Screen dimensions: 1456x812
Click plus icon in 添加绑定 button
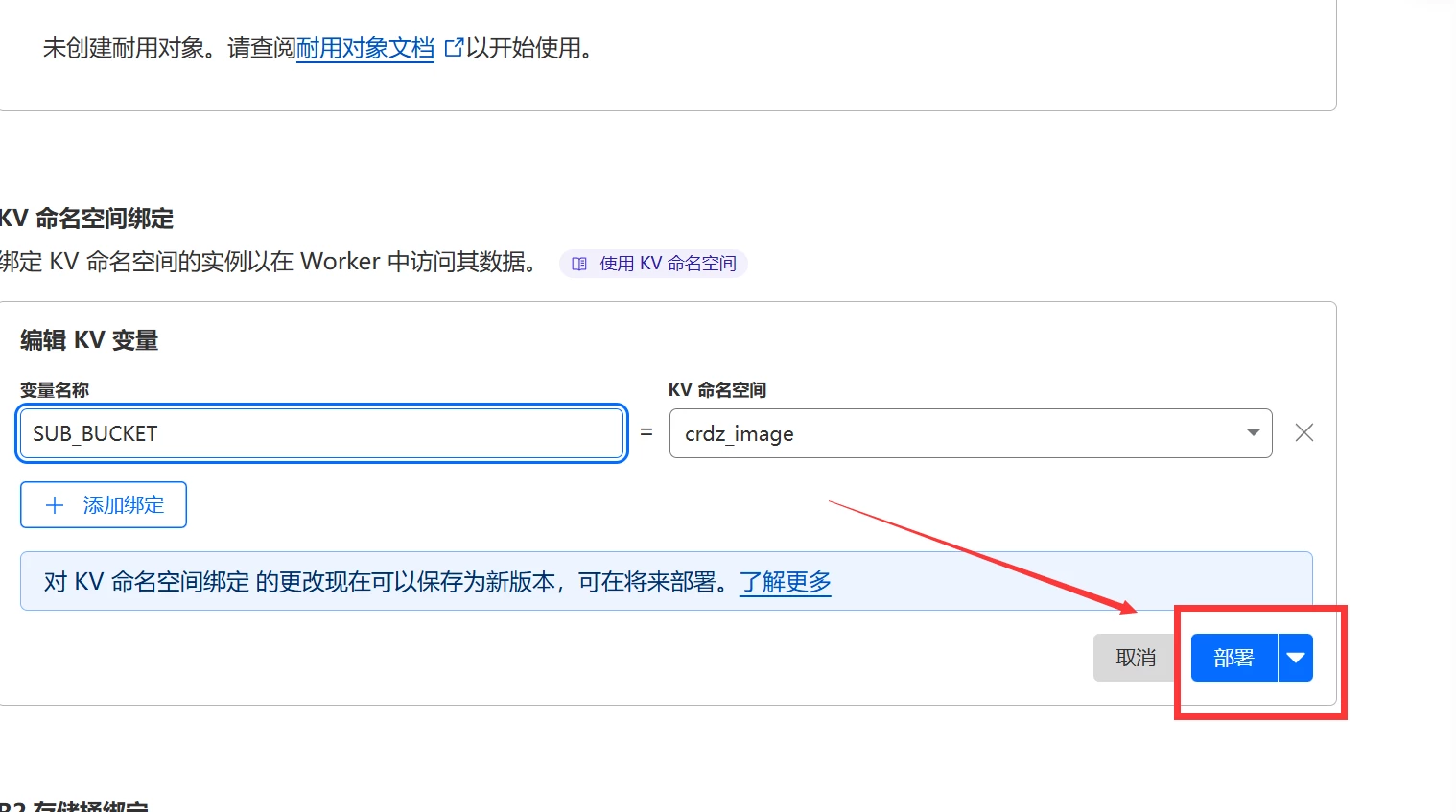[x=55, y=505]
